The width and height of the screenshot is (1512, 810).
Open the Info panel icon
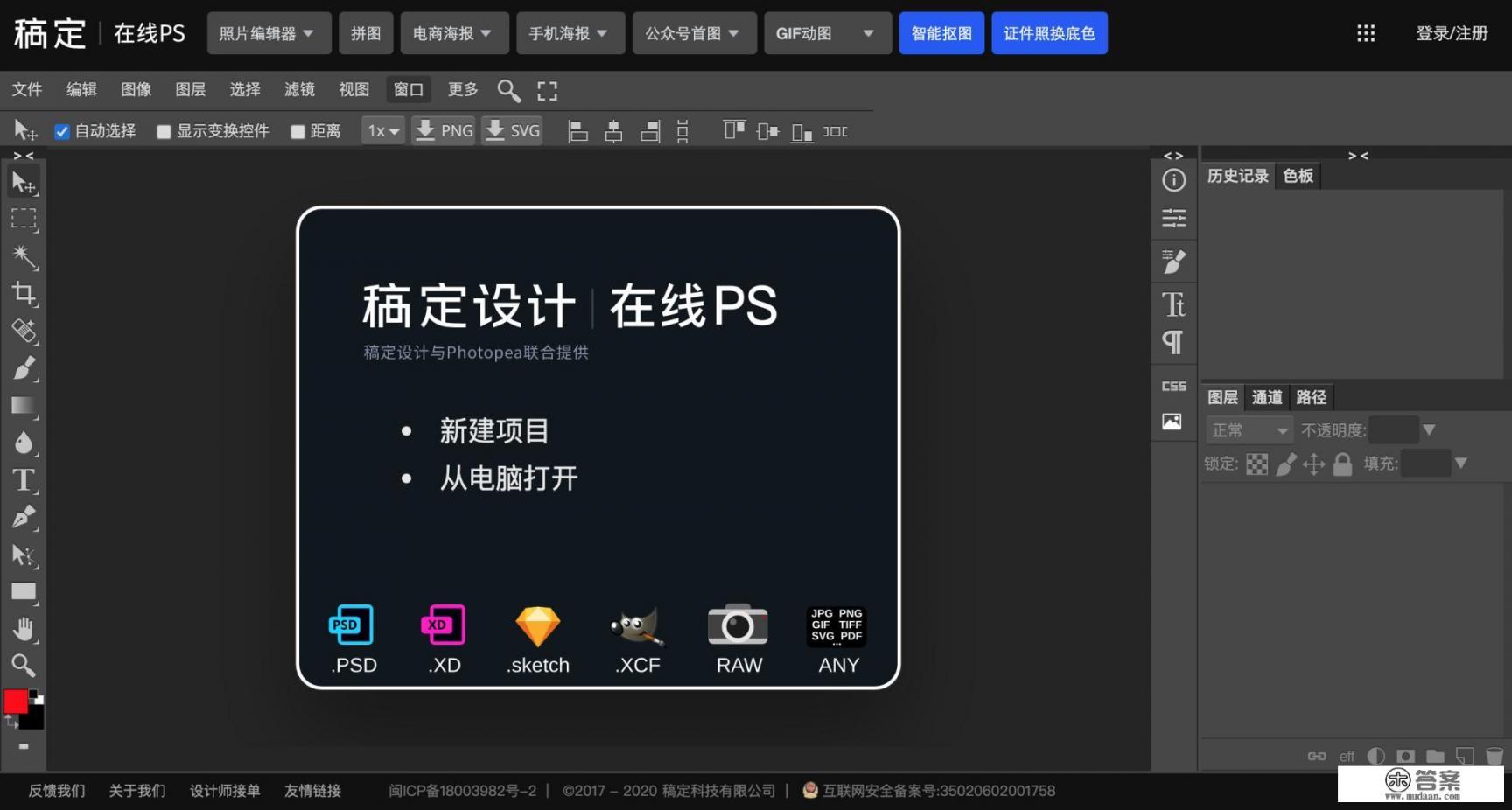1173,180
